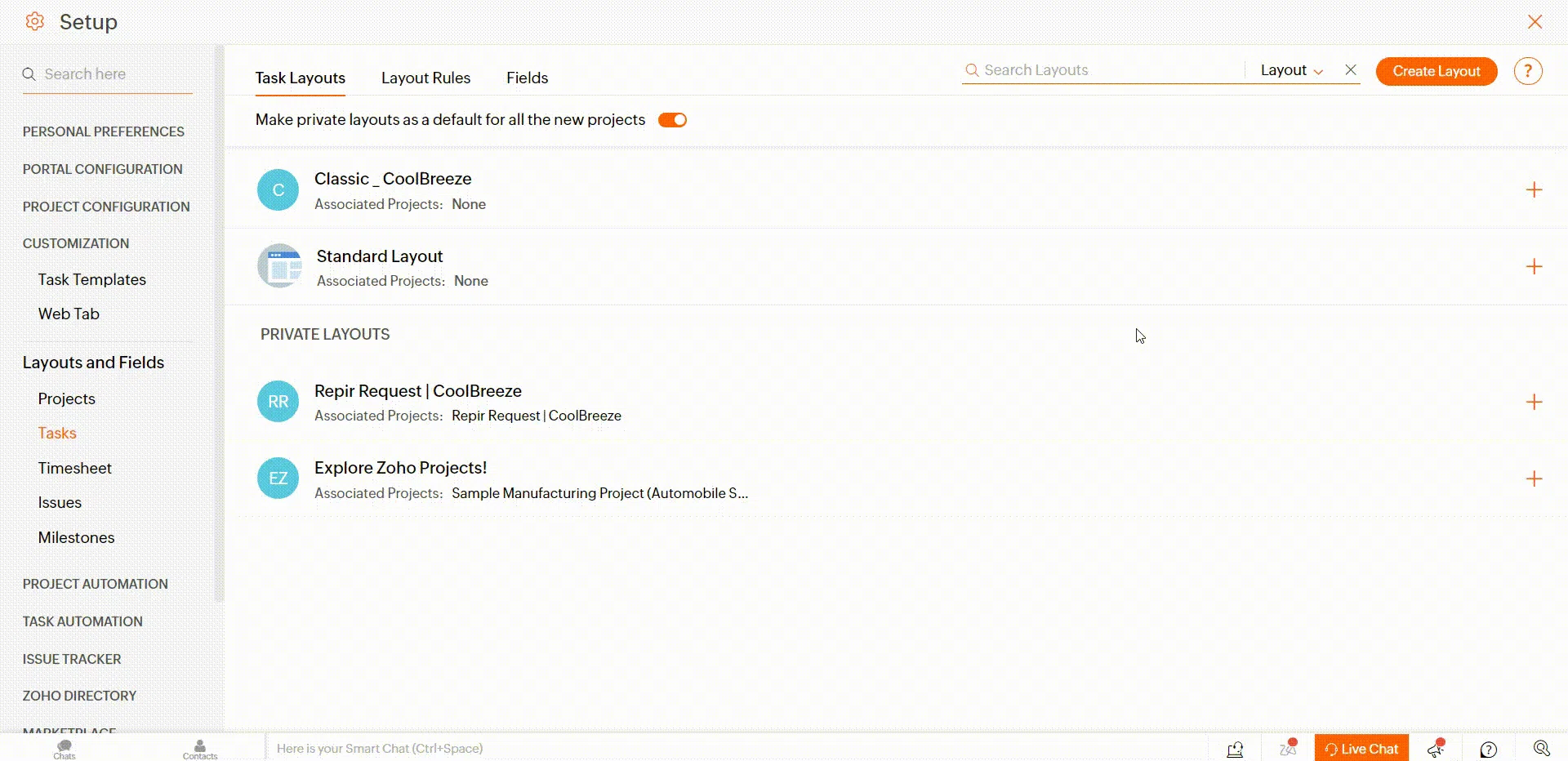The image size is (1568, 761).
Task: Open Contacts from the bottom bar
Action: (x=200, y=748)
